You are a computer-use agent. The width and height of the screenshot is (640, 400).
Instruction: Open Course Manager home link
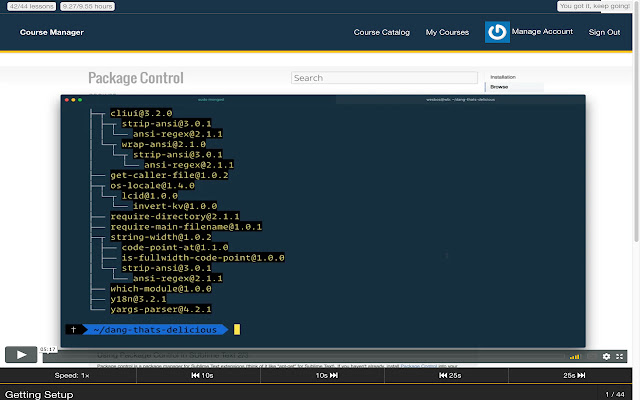tap(52, 32)
